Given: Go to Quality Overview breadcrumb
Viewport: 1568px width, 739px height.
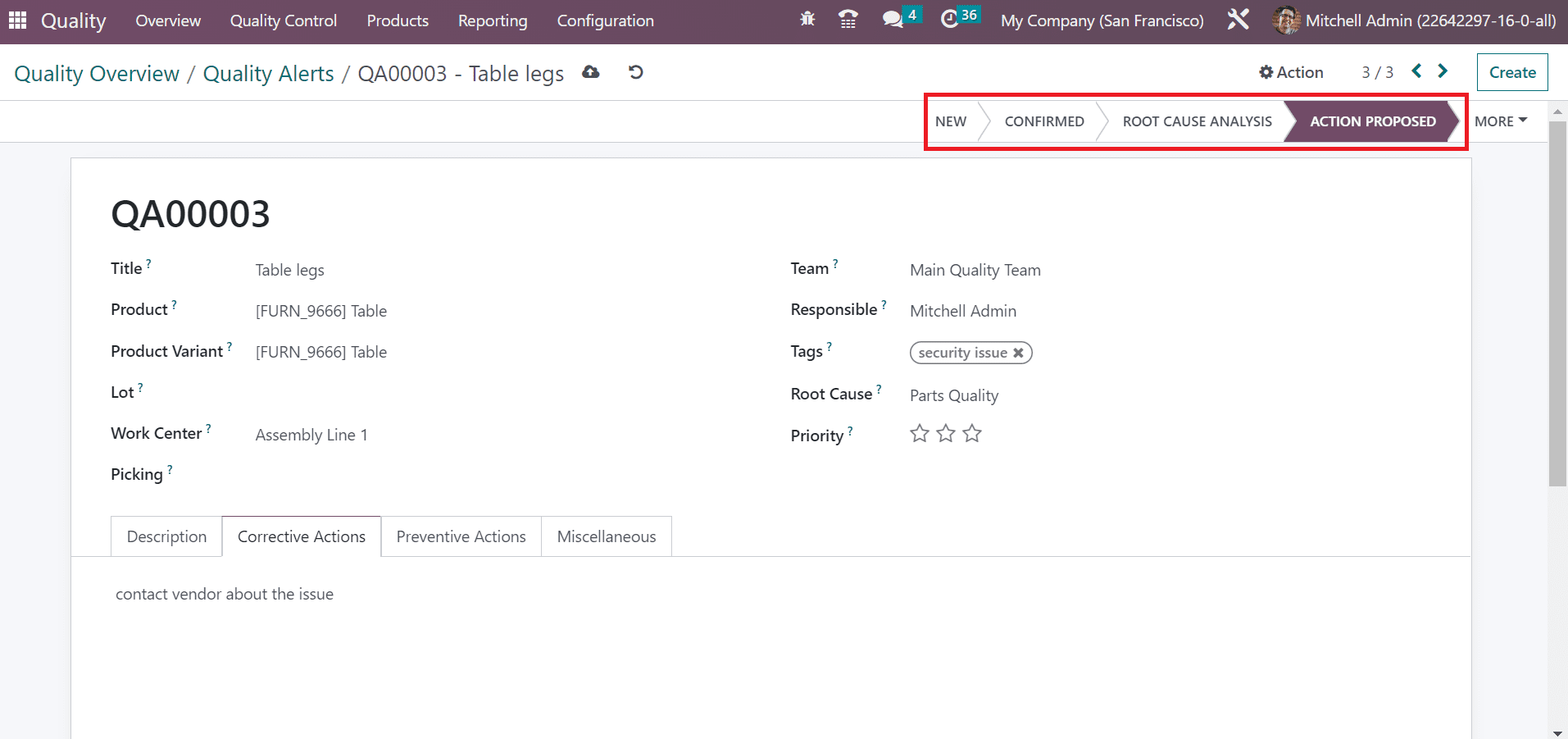Looking at the screenshot, I should tap(97, 73).
